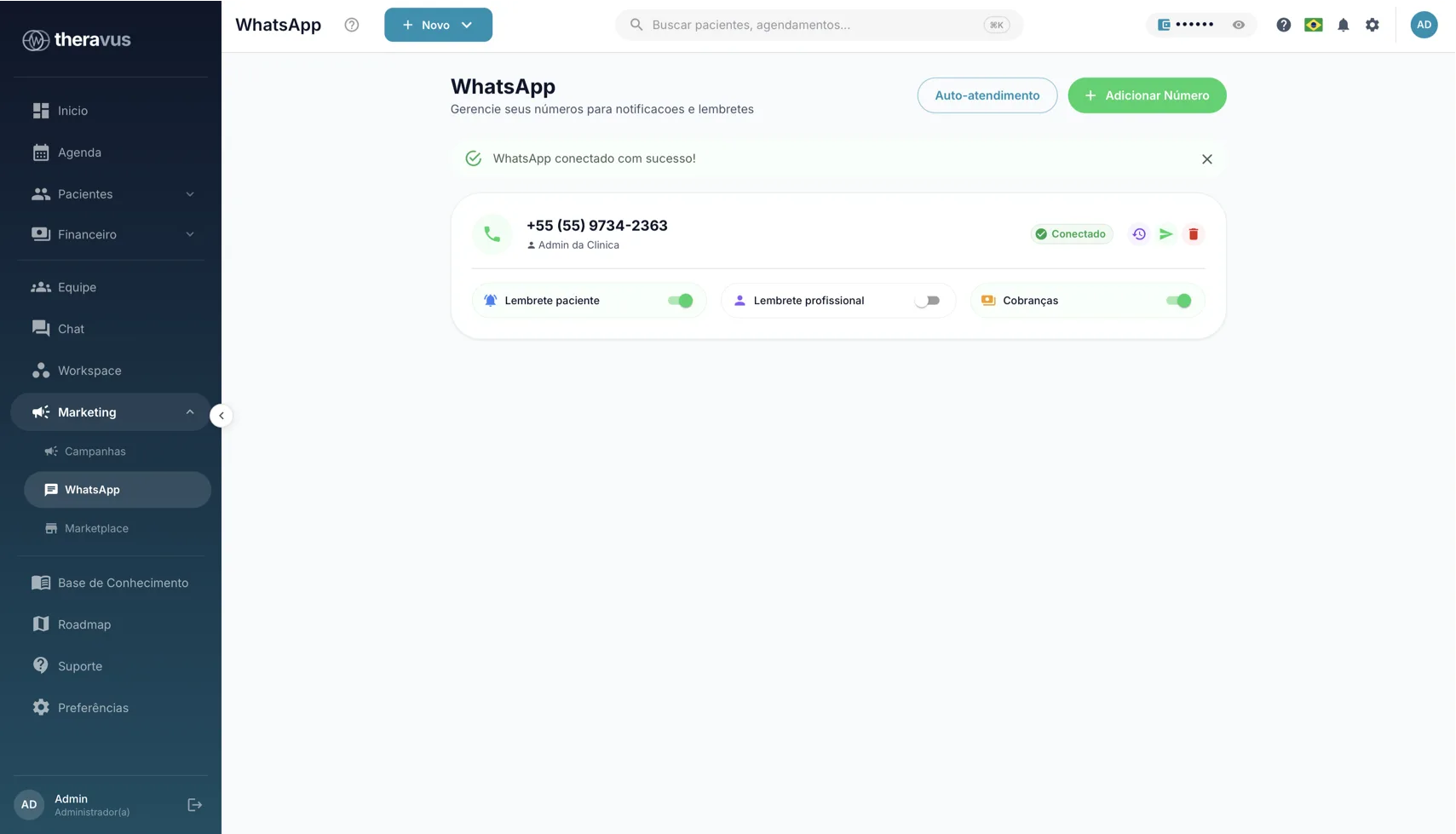The image size is (1456, 834).
Task: Open the top bar help icon
Action: pos(1283,25)
